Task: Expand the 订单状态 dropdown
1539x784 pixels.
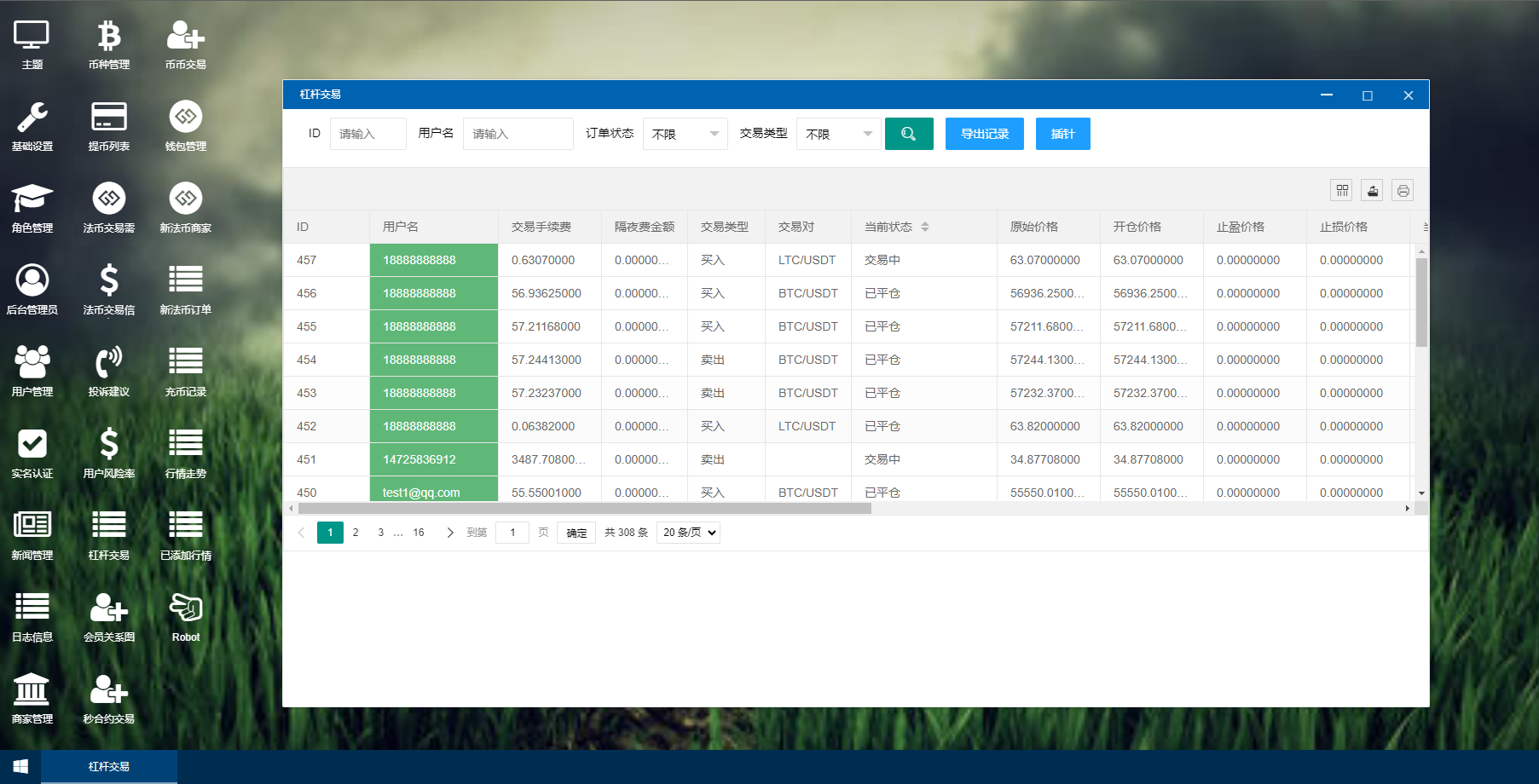Action: [x=685, y=134]
